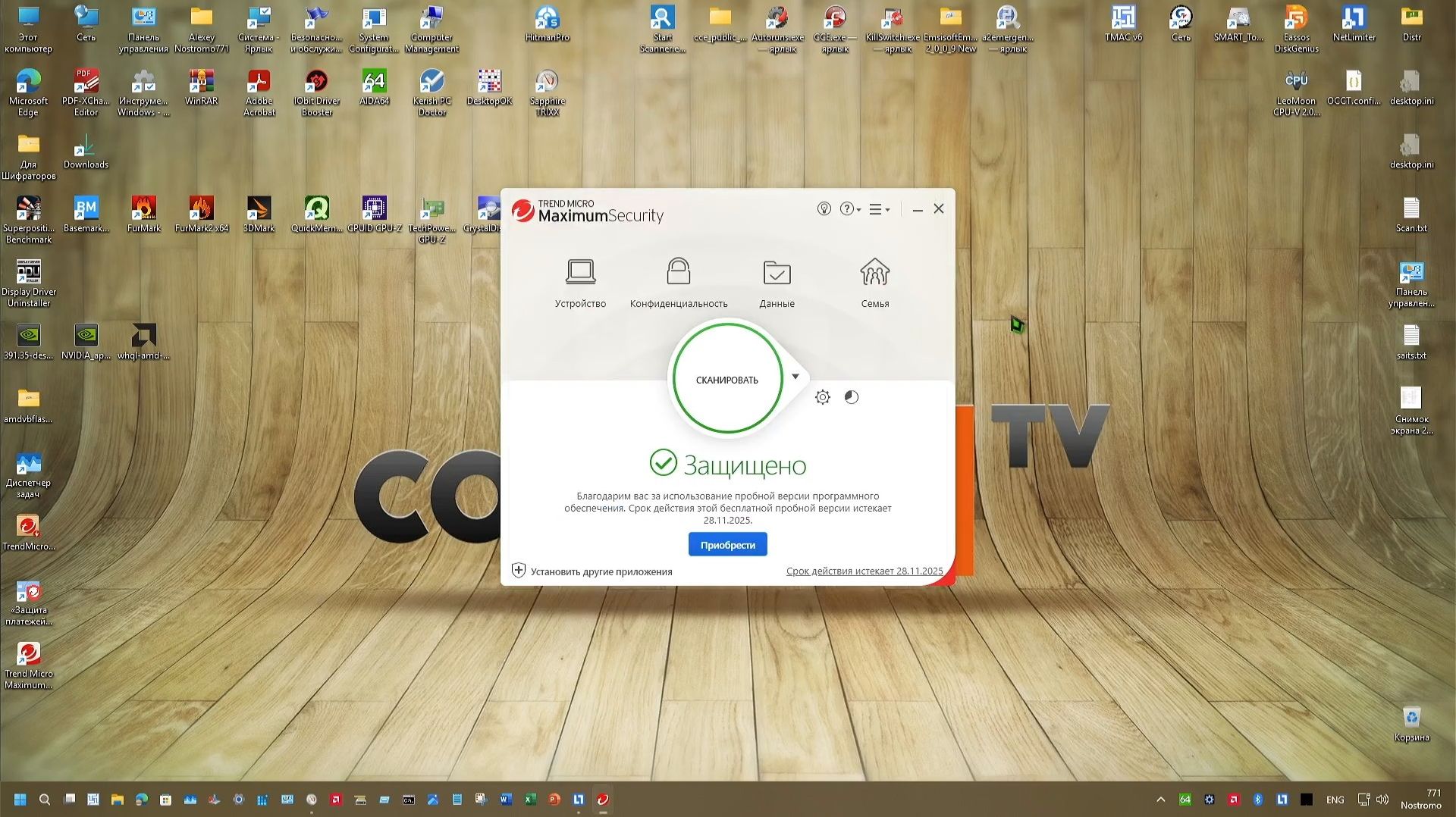Open Trend Micro settings gear

[822, 397]
